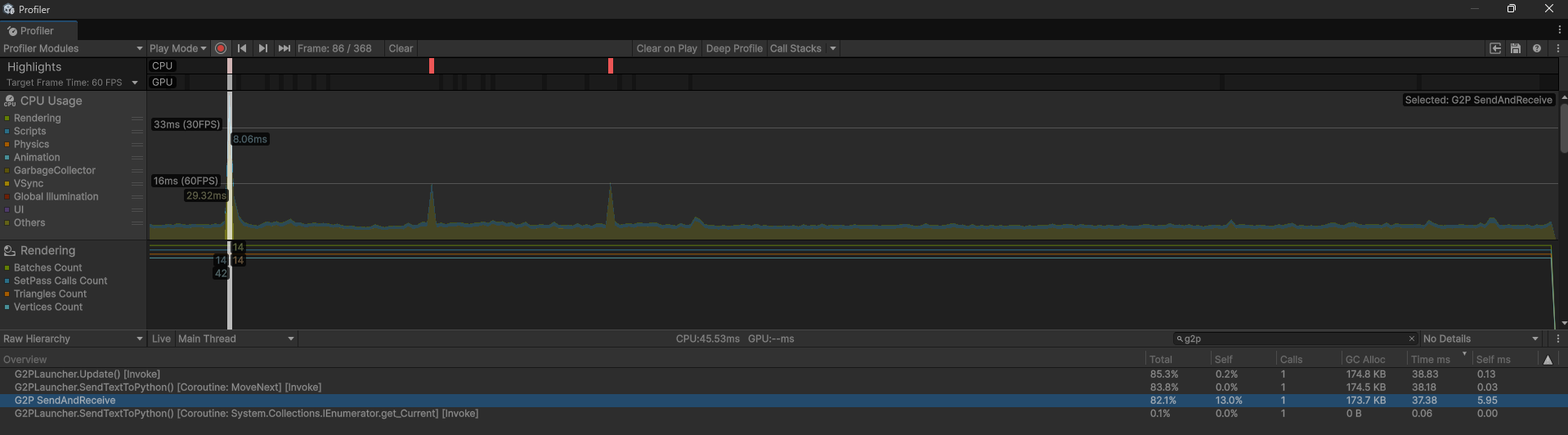
Task: Toggle the red Record profiling button
Action: [x=221, y=48]
